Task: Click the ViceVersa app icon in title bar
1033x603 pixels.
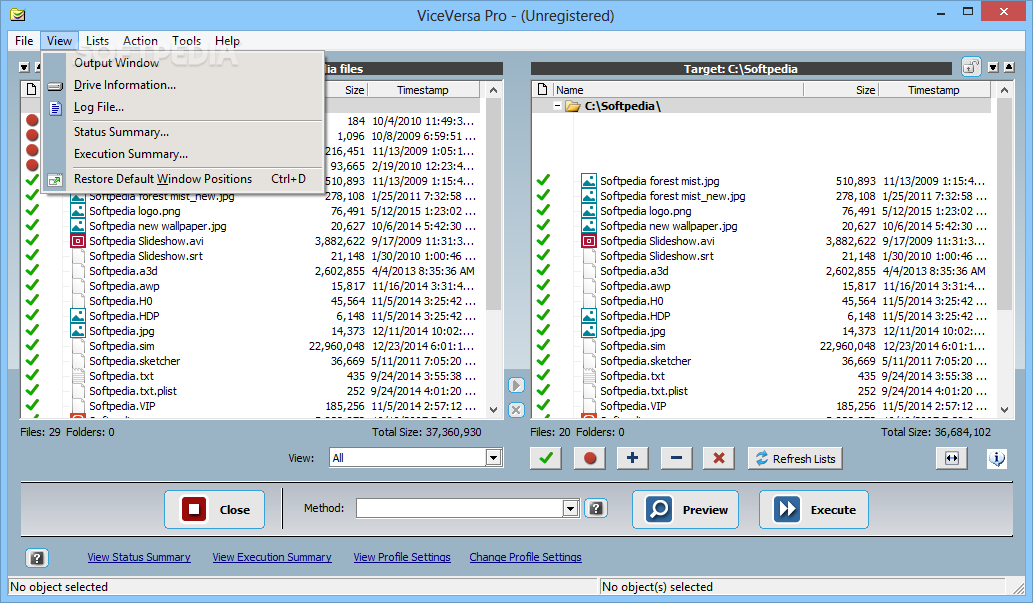Action: click(x=18, y=14)
